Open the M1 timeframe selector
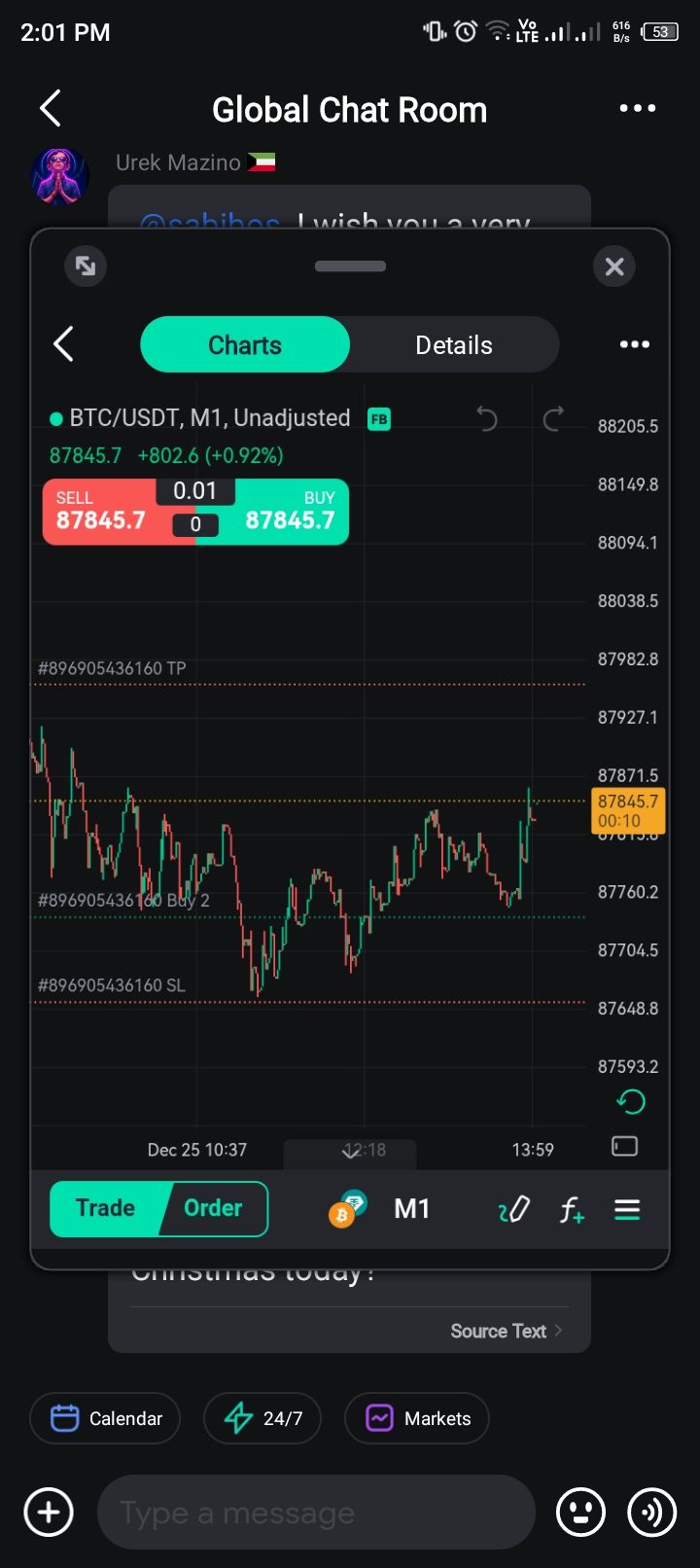 tap(412, 1209)
